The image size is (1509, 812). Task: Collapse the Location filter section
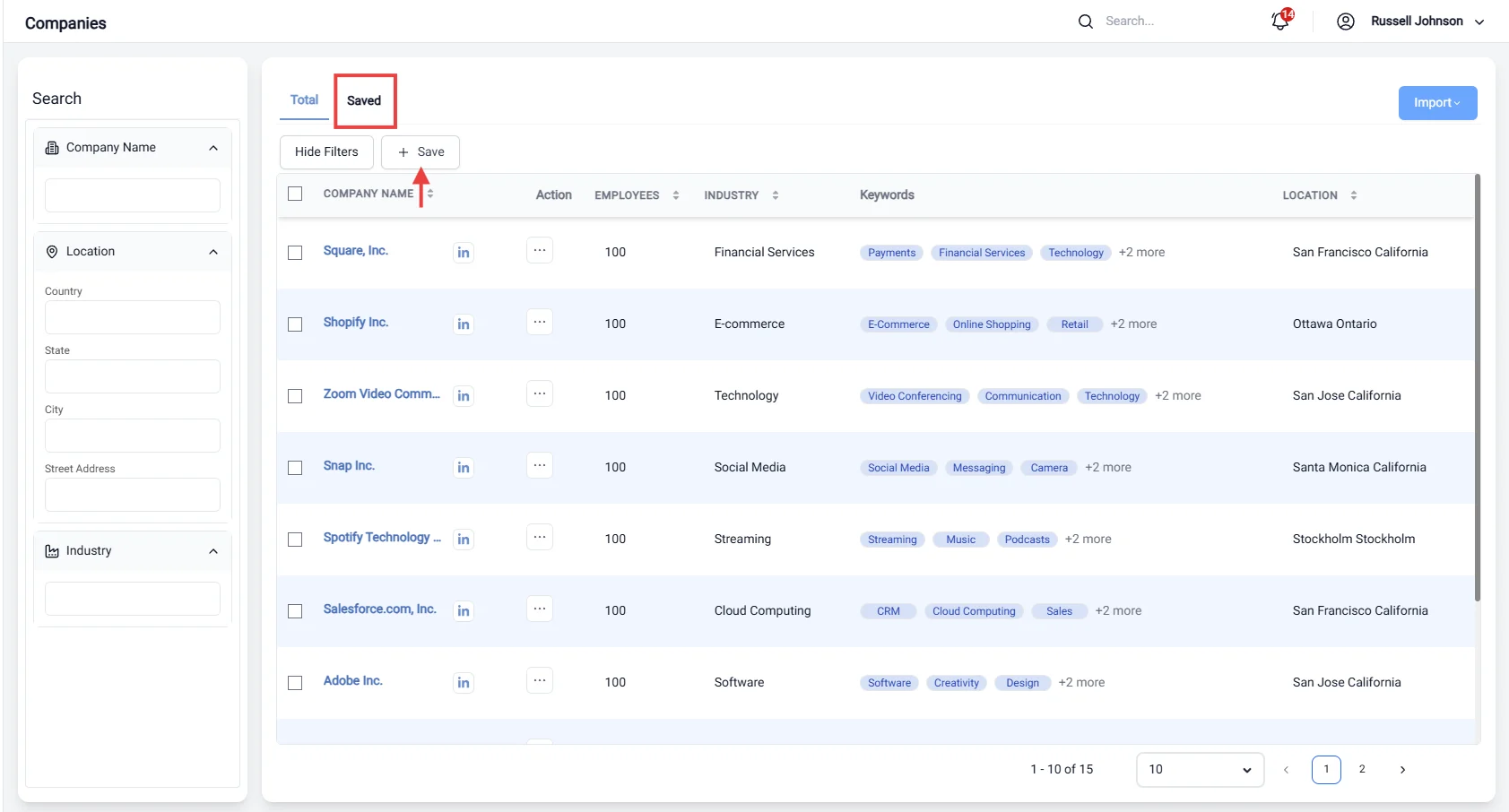point(213,252)
